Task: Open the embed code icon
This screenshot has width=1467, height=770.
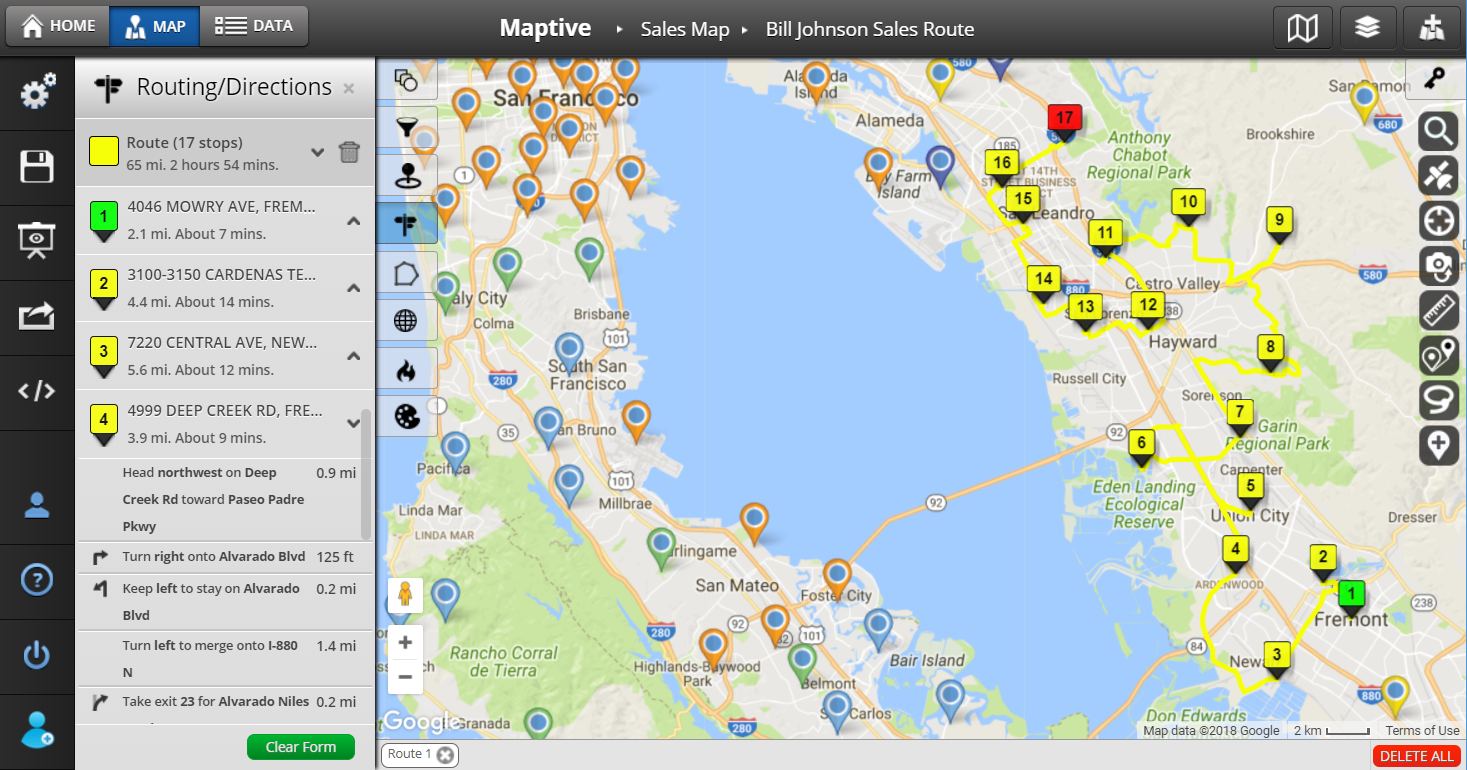Action: point(37,391)
